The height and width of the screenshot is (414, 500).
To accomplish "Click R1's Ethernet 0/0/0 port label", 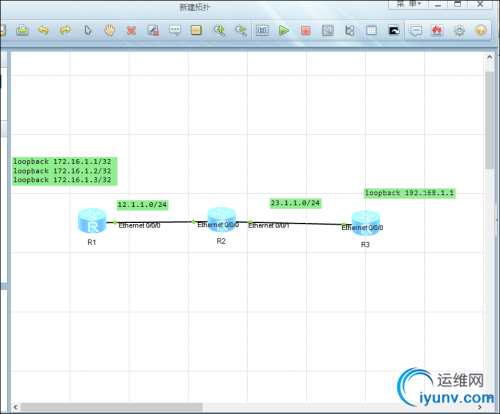I will (139, 226).
